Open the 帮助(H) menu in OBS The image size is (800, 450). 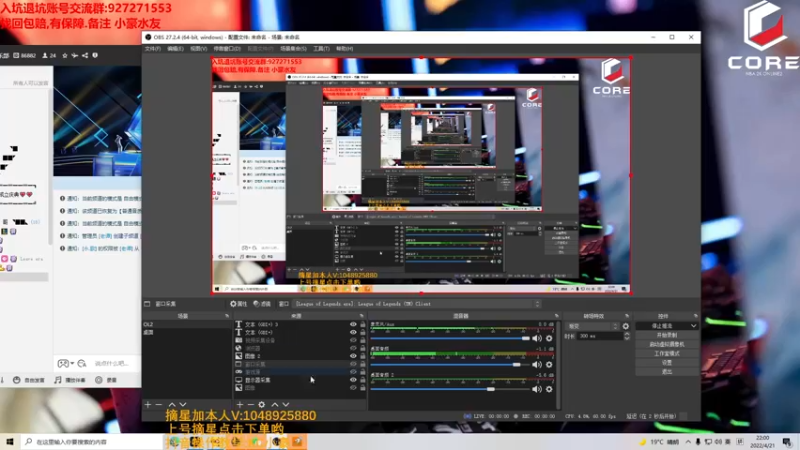tap(344, 48)
